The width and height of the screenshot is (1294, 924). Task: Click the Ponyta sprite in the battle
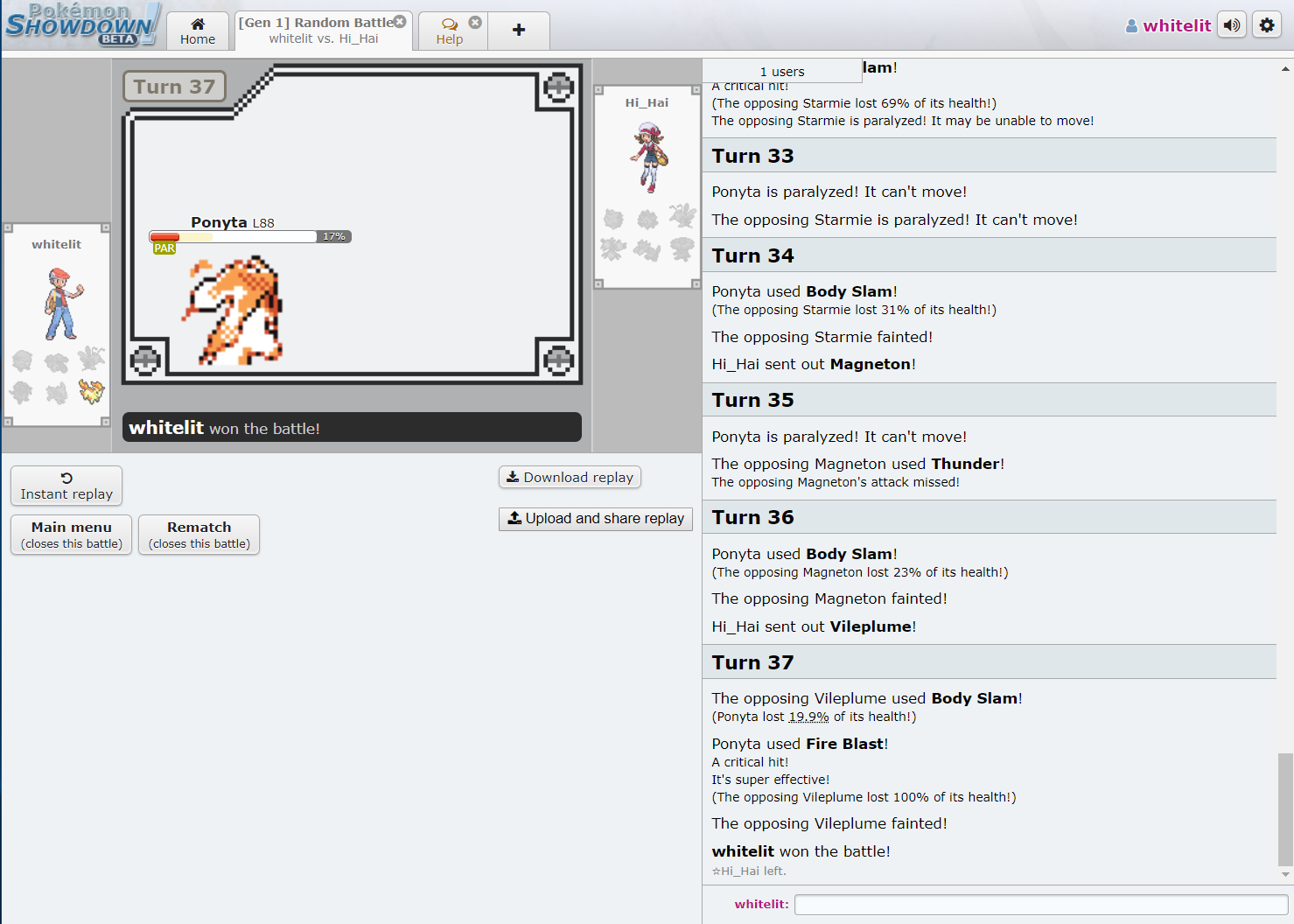[x=233, y=311]
